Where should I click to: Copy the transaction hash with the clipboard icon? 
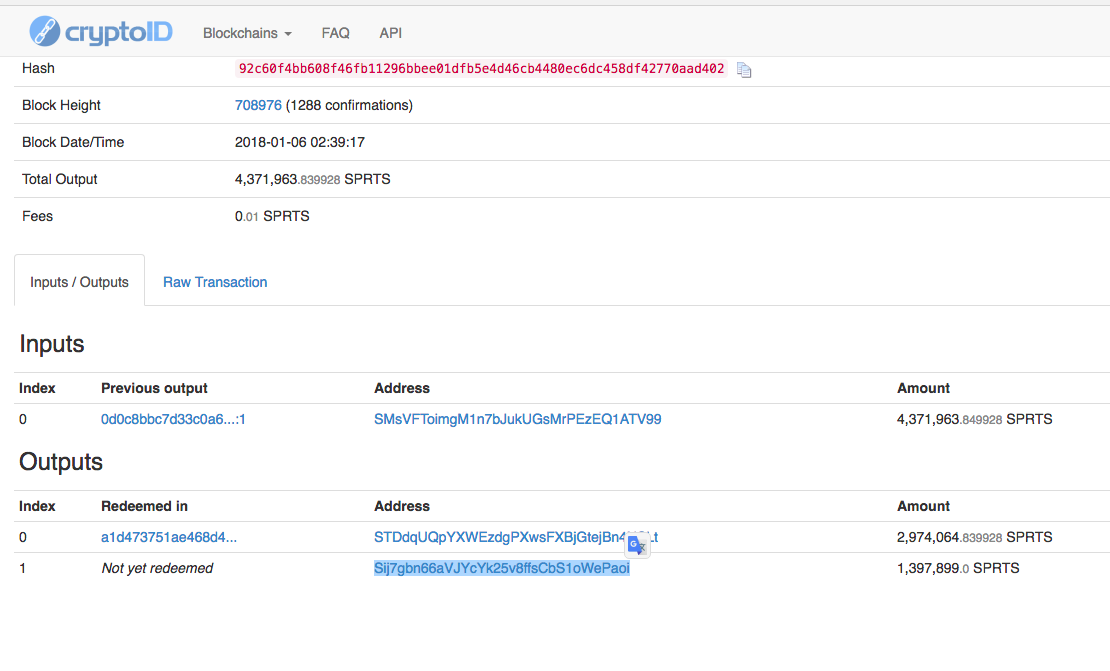[x=743, y=69]
